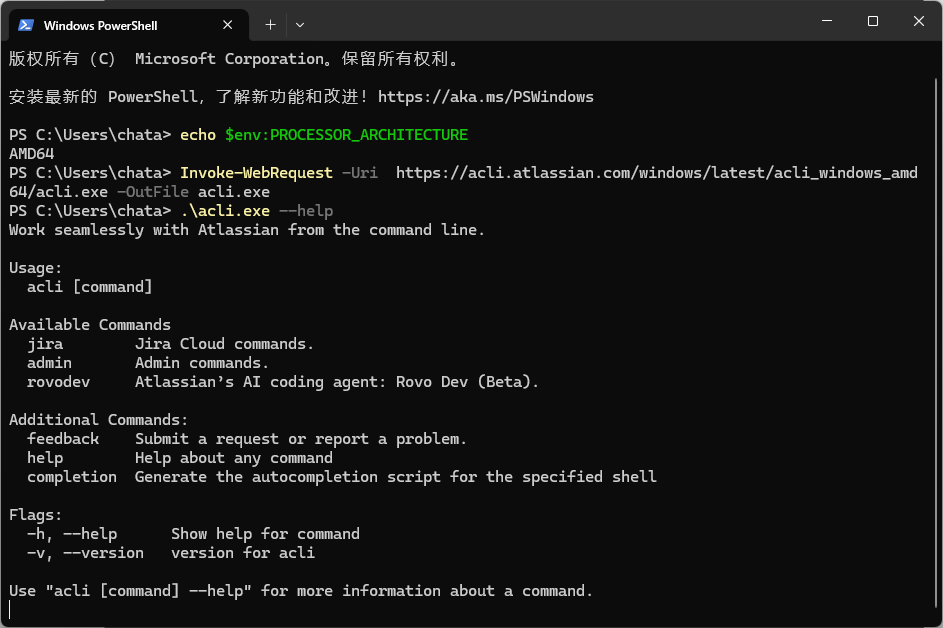Open the tab dropdown chevron

point(299,24)
